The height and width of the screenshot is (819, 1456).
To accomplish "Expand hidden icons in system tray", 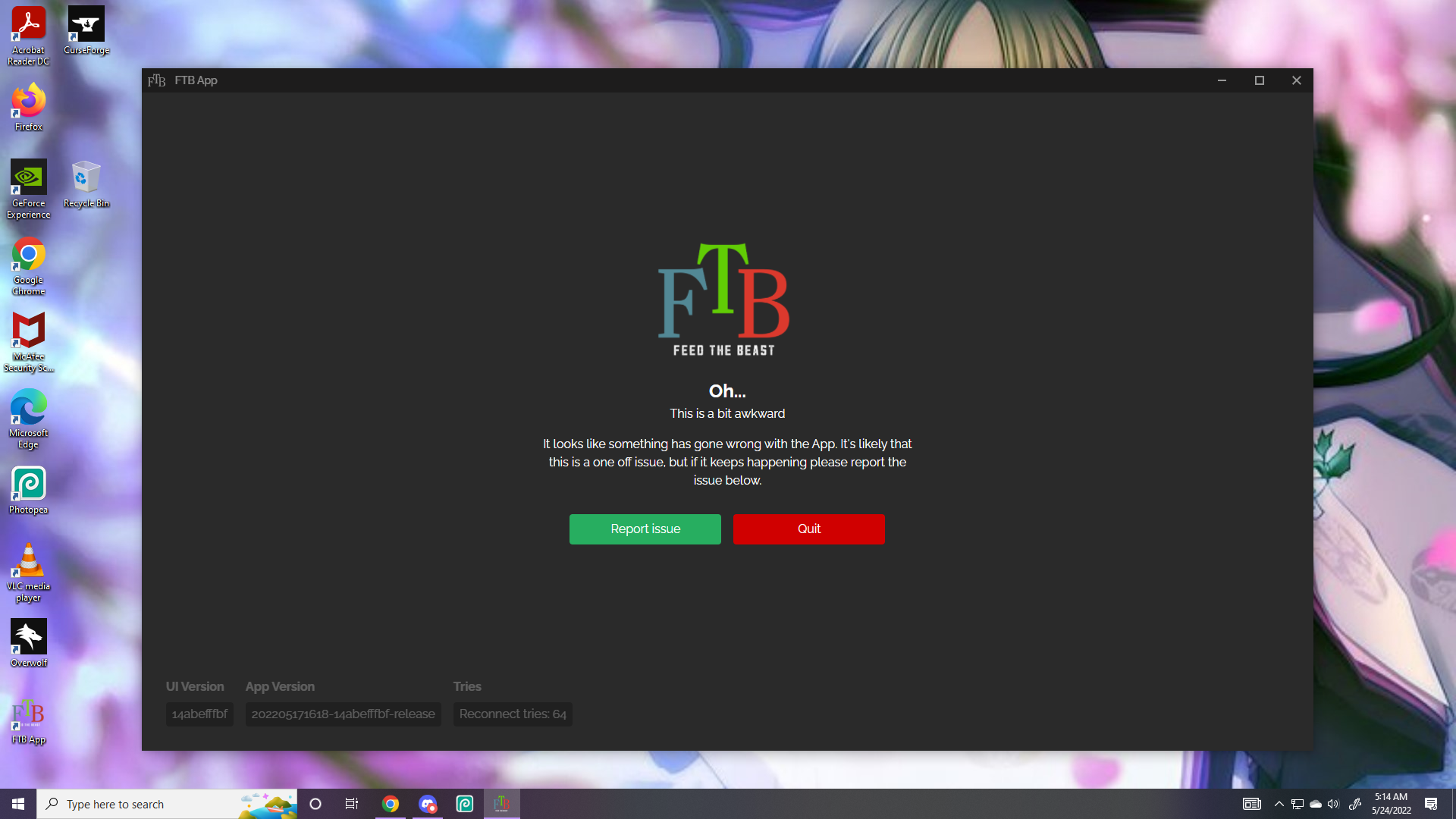I will pyautogui.click(x=1279, y=804).
